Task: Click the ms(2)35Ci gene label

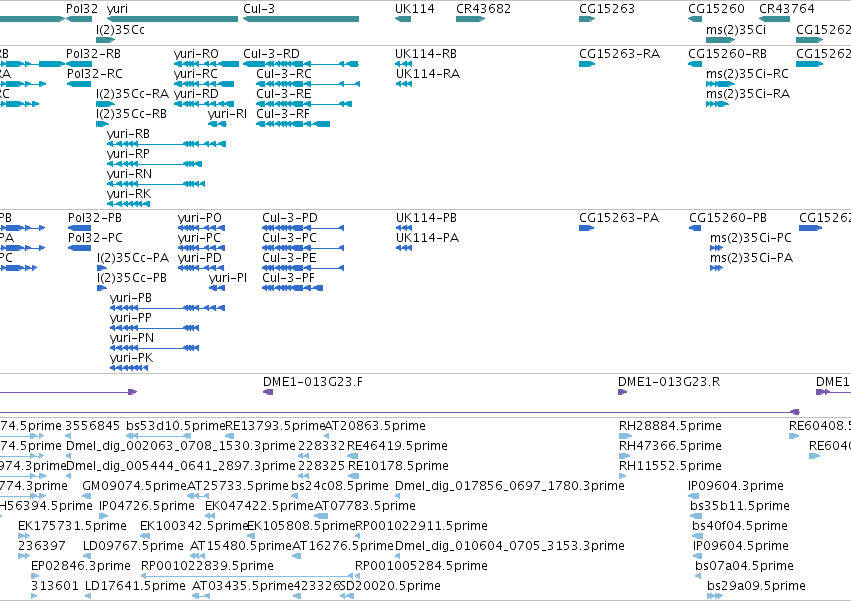Action: (x=736, y=29)
